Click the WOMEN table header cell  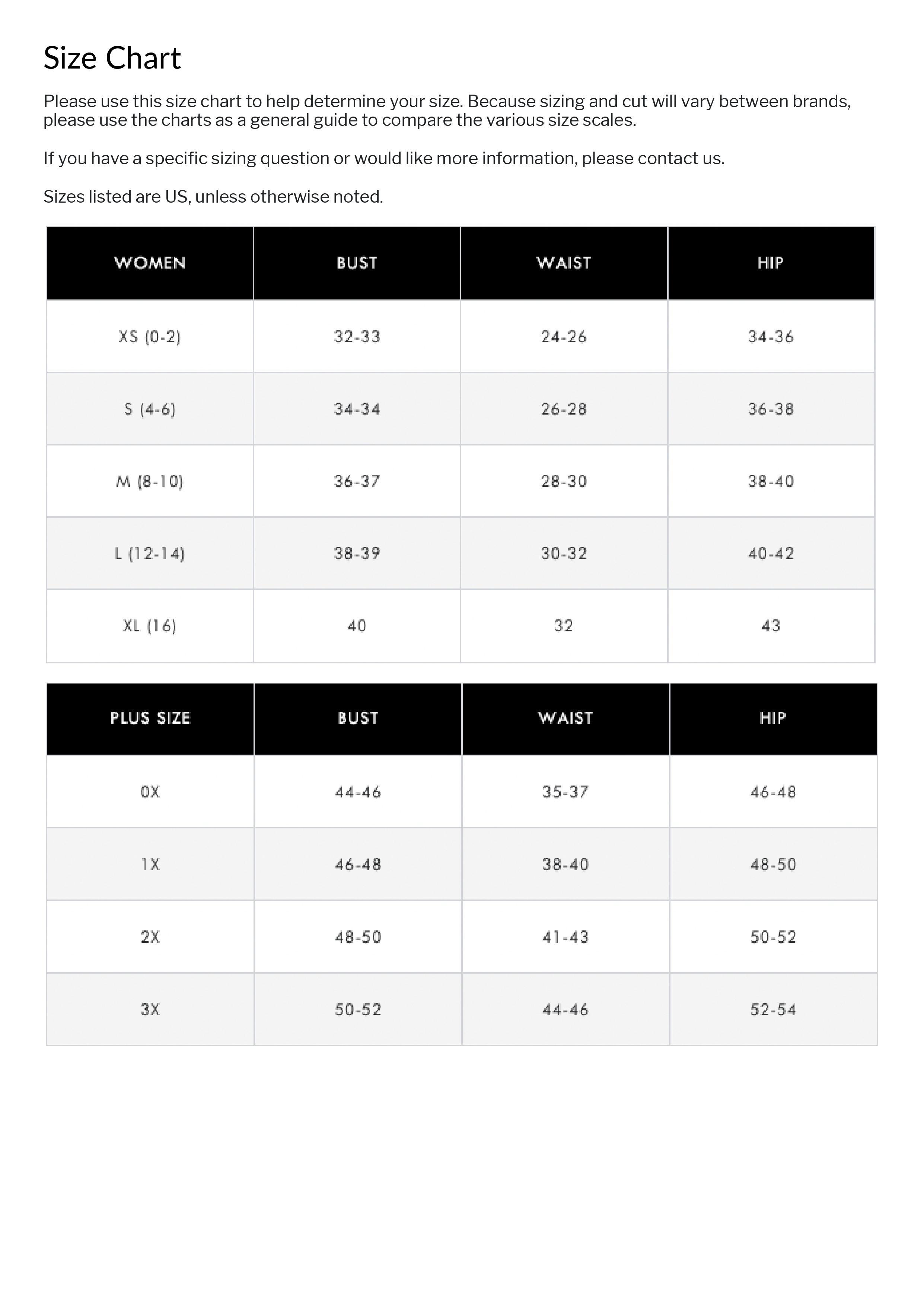[x=150, y=263]
